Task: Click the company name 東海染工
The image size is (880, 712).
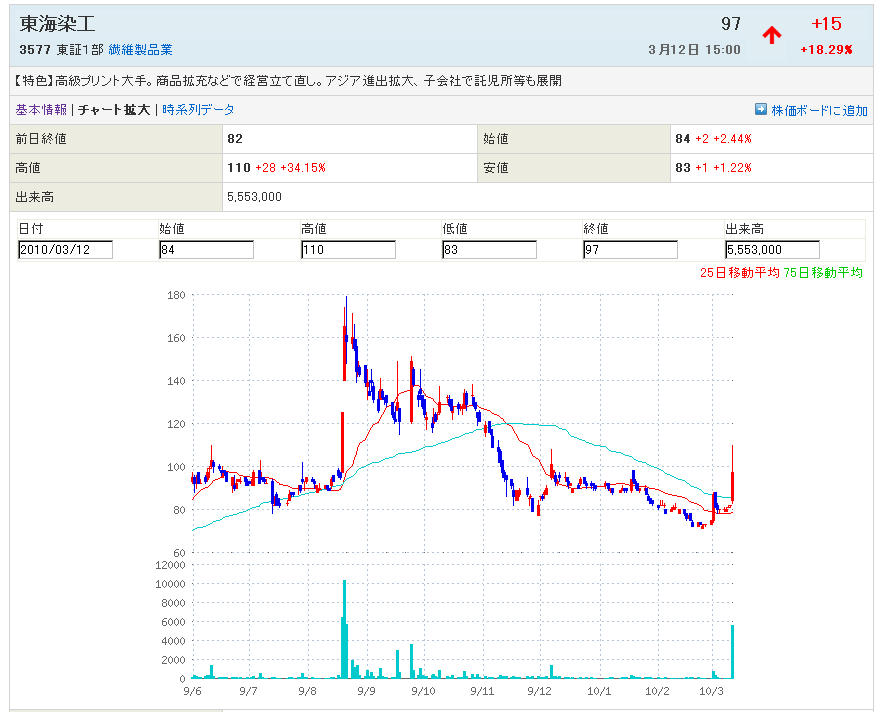Action: coord(57,24)
